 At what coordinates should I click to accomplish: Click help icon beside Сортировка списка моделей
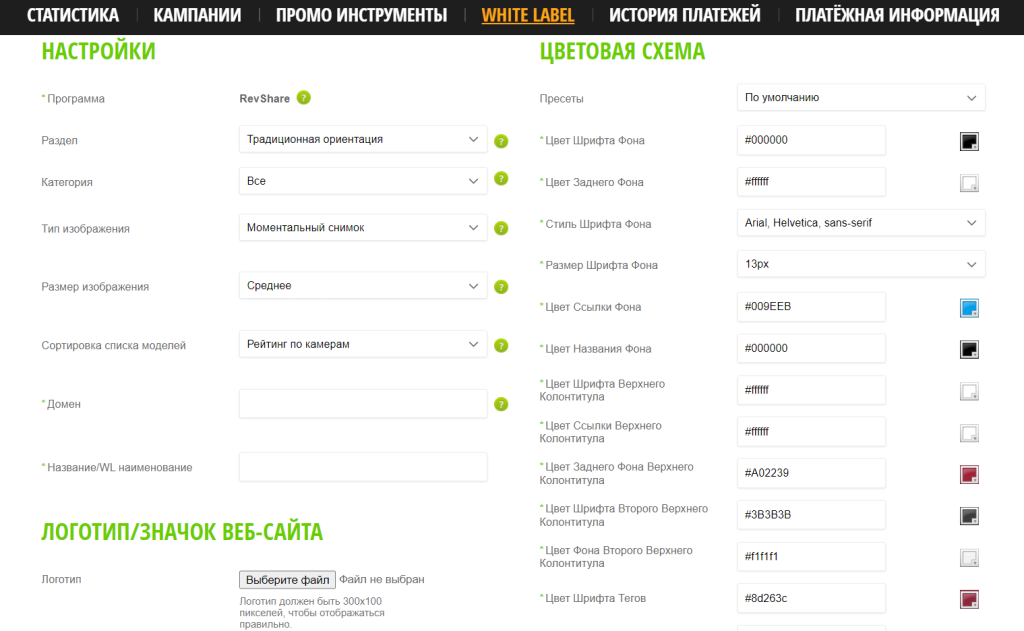tap(501, 346)
